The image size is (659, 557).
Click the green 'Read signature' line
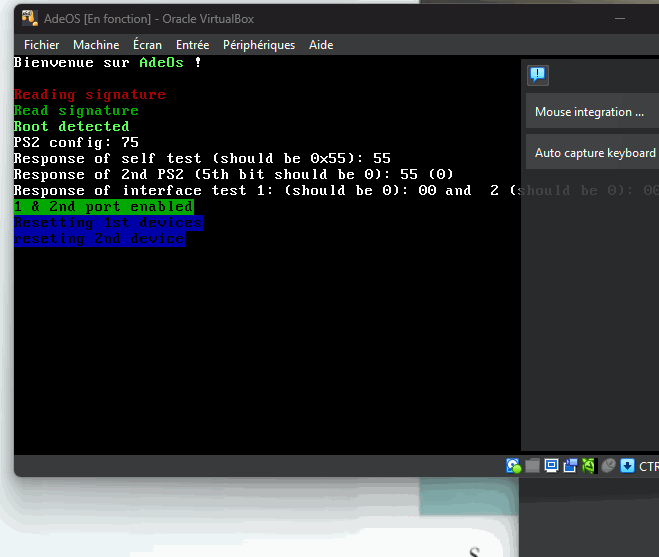point(76,111)
